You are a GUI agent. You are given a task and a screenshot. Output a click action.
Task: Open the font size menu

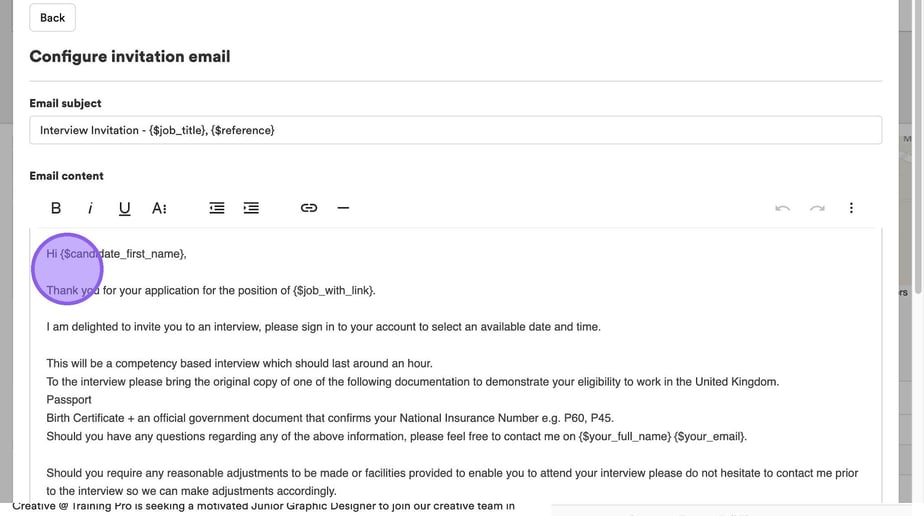tap(159, 208)
